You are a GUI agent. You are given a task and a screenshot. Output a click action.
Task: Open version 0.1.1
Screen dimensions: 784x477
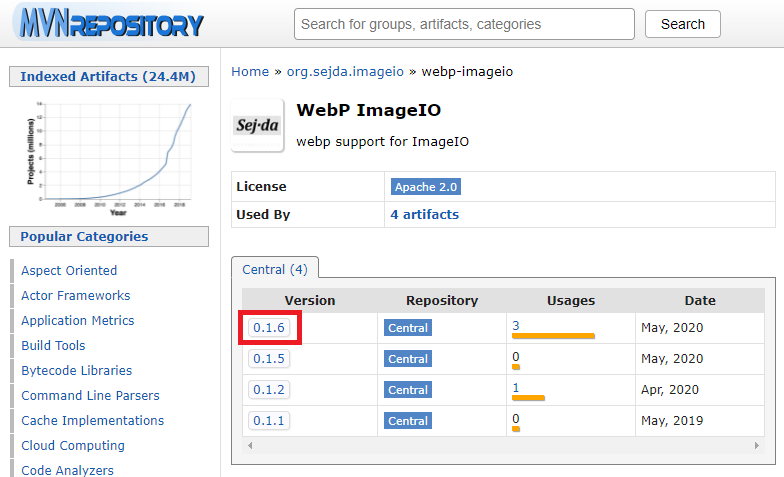[269, 420]
